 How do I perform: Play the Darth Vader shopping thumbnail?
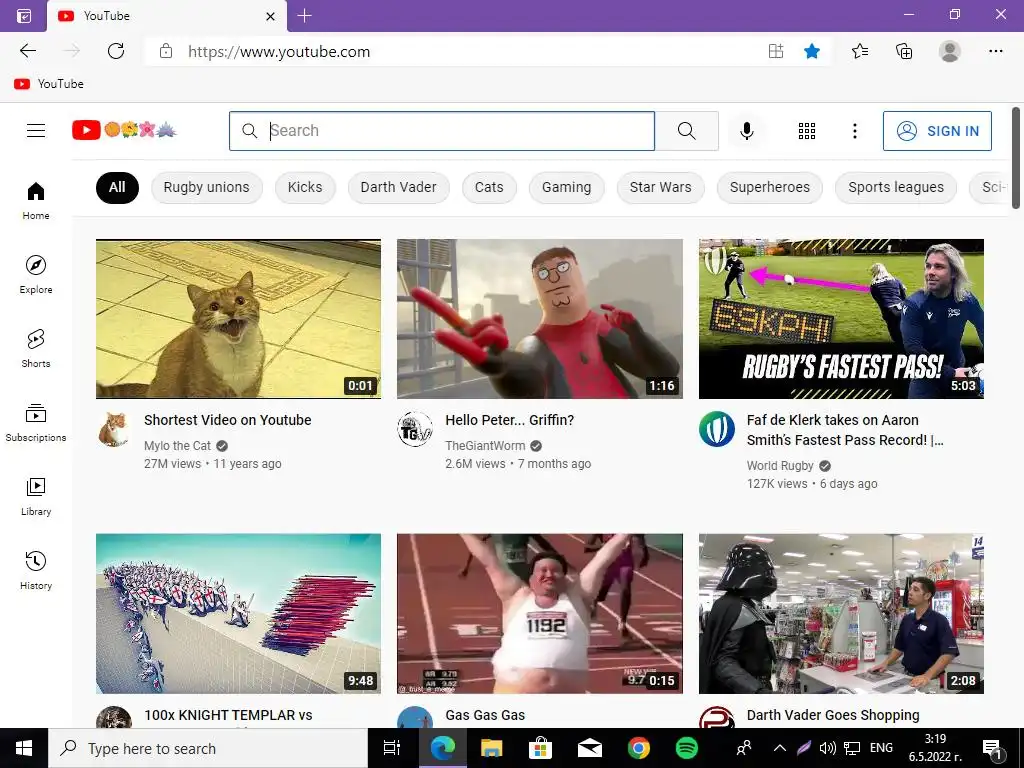(x=841, y=613)
